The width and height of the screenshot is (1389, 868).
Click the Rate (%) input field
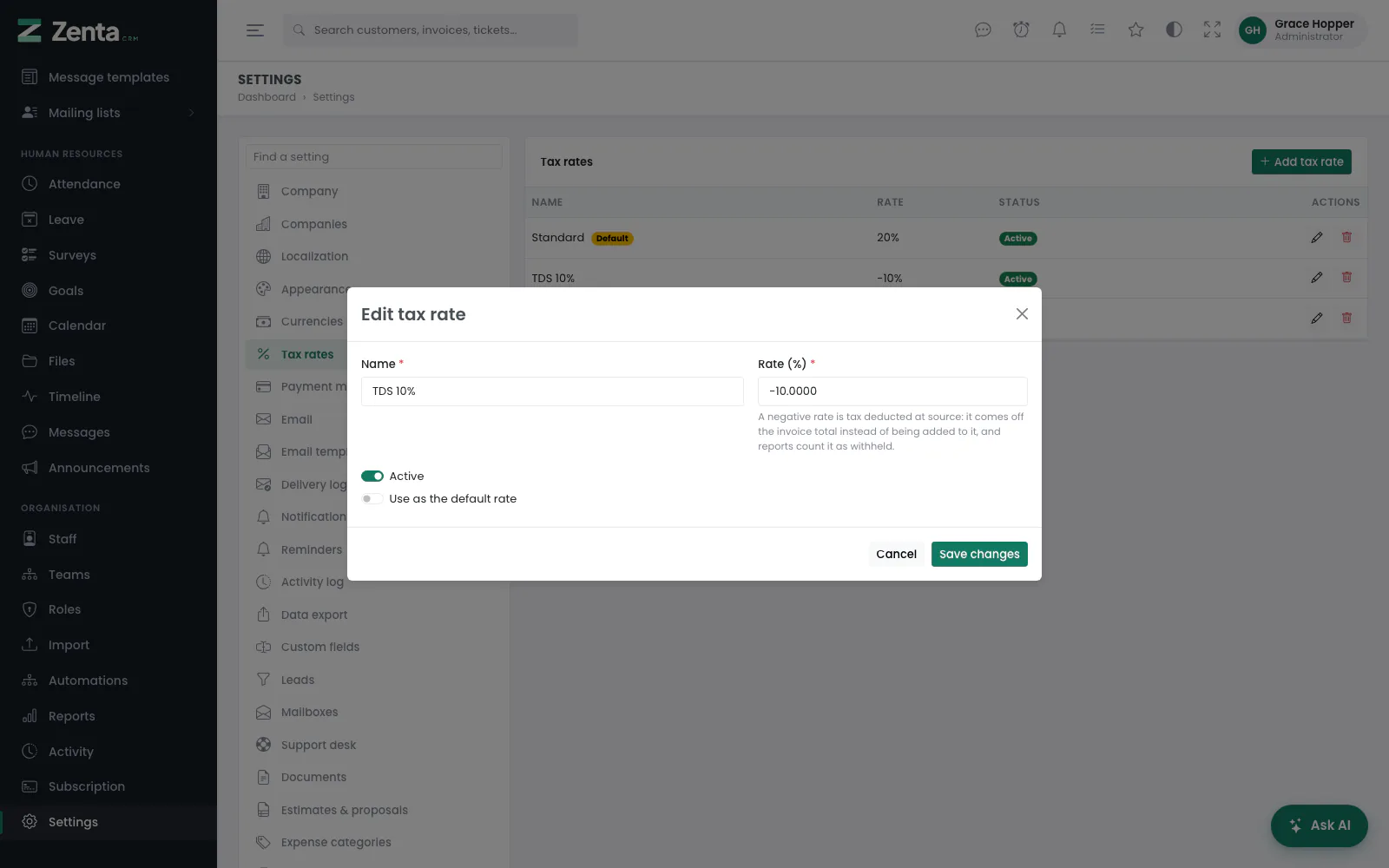click(892, 391)
